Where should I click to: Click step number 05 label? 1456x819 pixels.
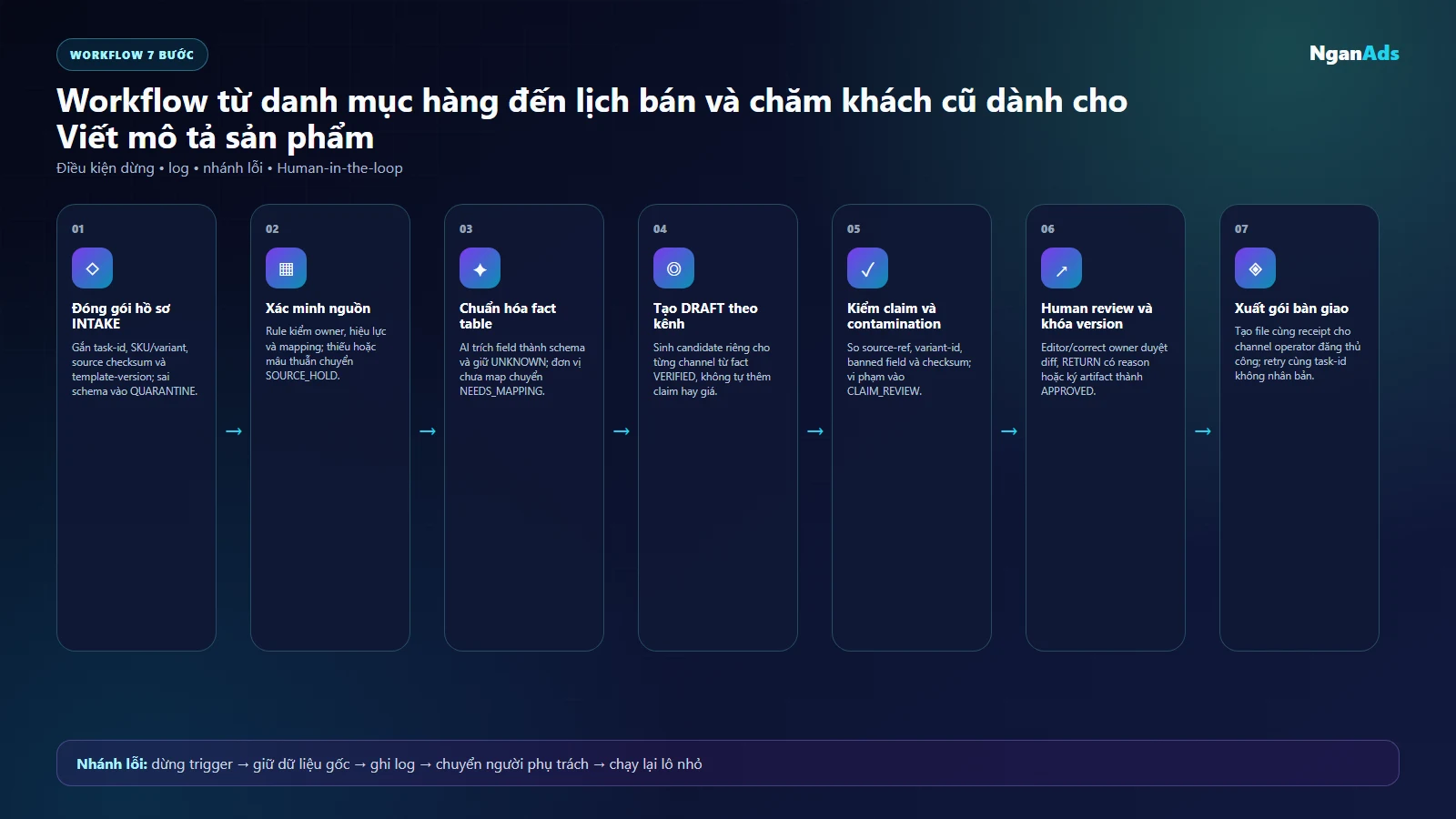[x=854, y=229]
